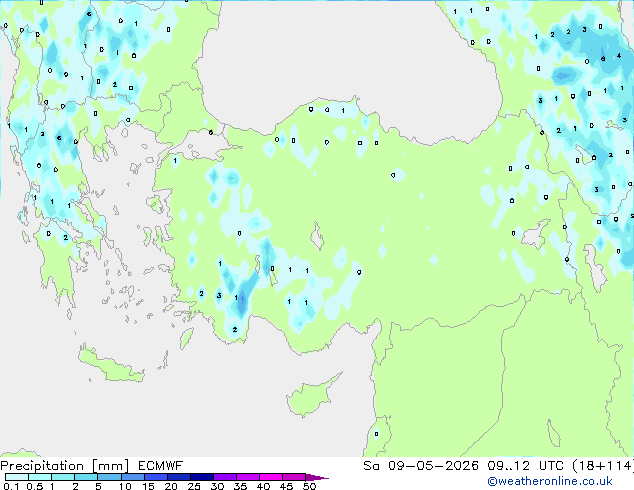This screenshot has height=490, width=634.
Task: Click the '10' legend scale label
Action: (x=125, y=486)
